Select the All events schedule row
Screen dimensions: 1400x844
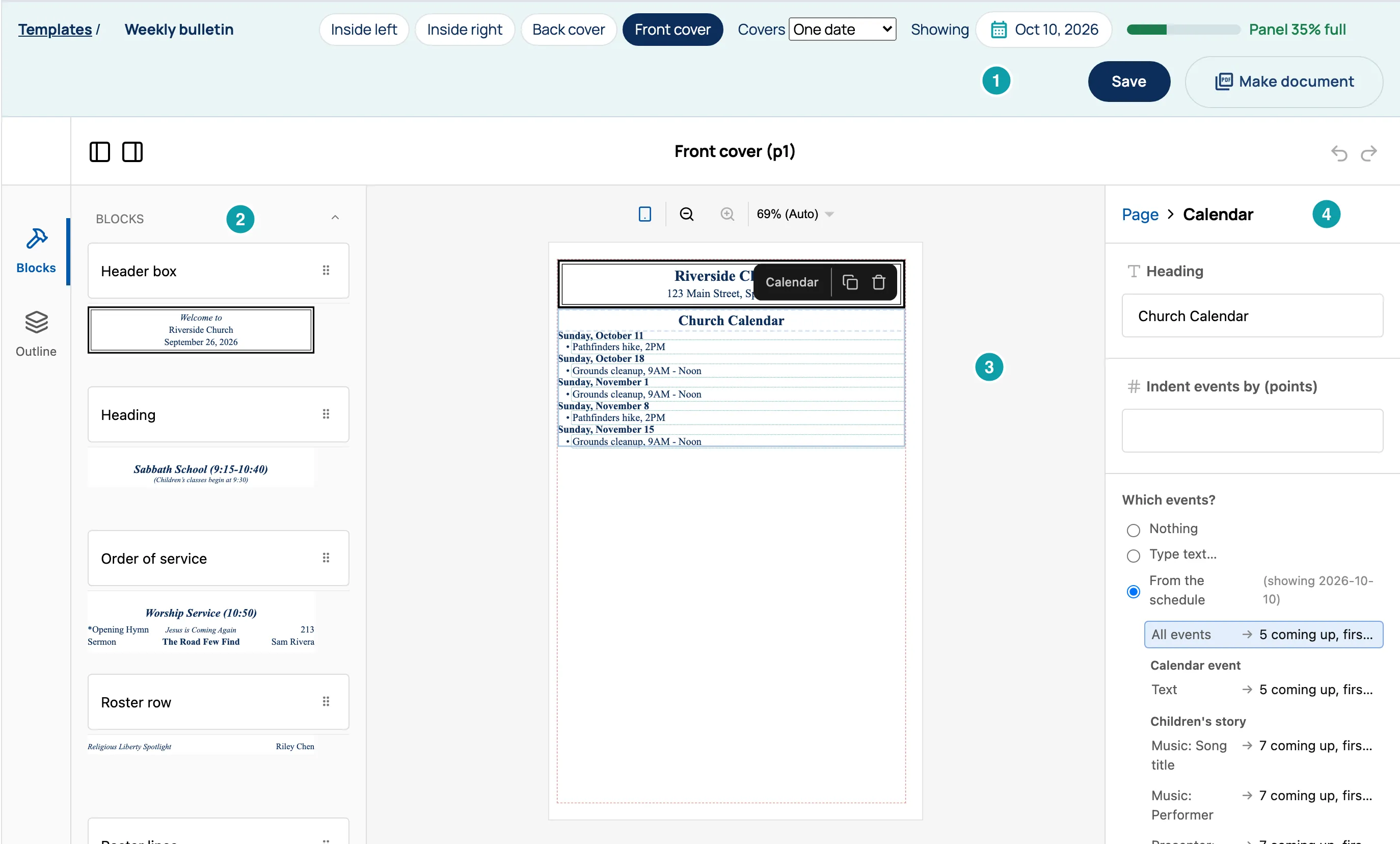click(1263, 635)
